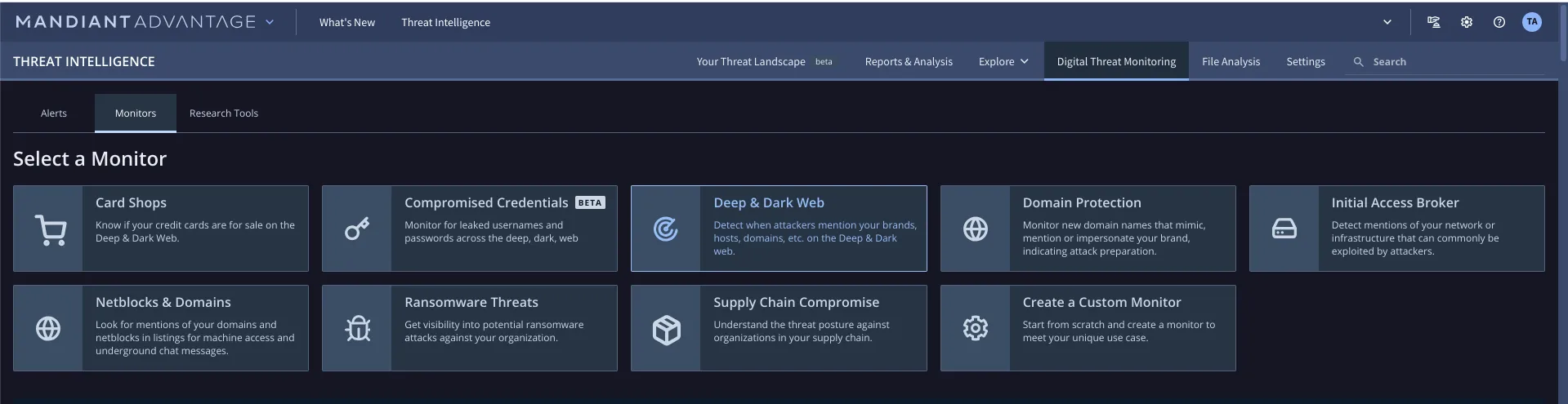Click the Supply Chain Compromise cube icon

[x=666, y=329]
